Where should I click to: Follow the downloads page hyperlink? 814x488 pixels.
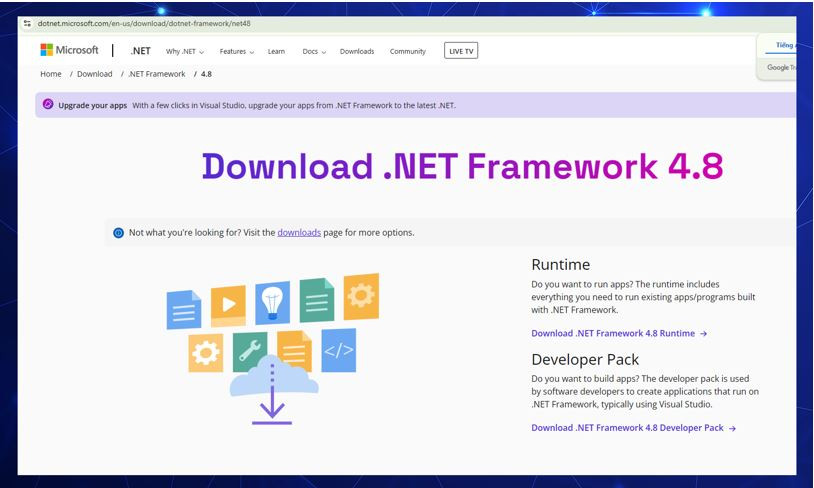pos(299,233)
